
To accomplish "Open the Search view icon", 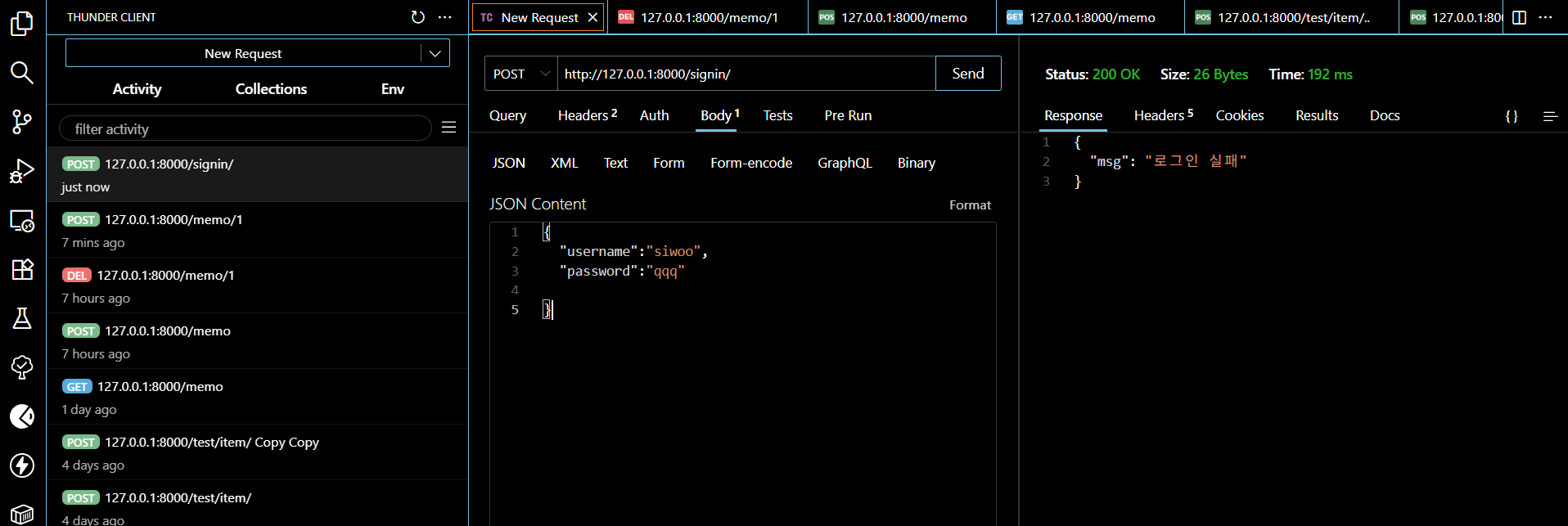I will tap(22, 73).
